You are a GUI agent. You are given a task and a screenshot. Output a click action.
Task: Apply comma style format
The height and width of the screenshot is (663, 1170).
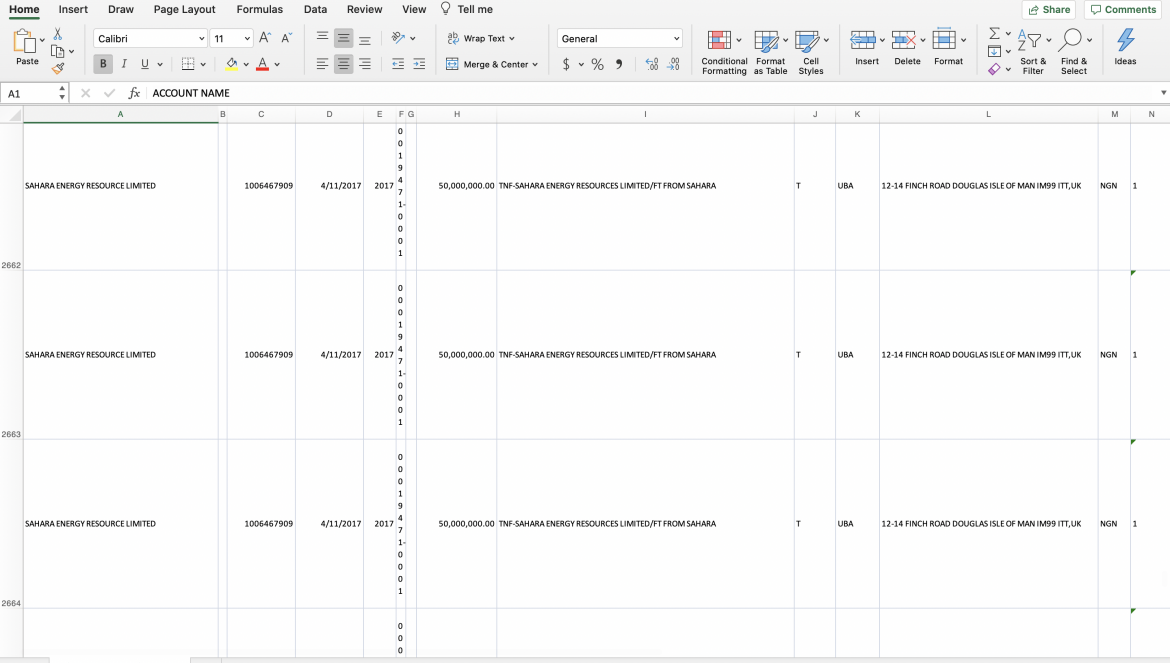619,64
